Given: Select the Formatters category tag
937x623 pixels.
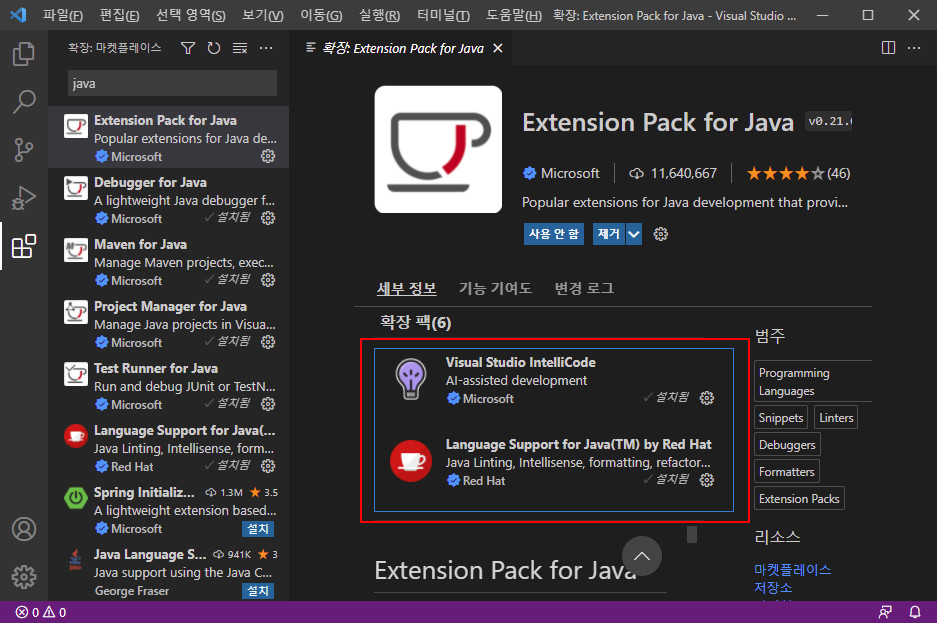Looking at the screenshot, I should coord(786,471).
